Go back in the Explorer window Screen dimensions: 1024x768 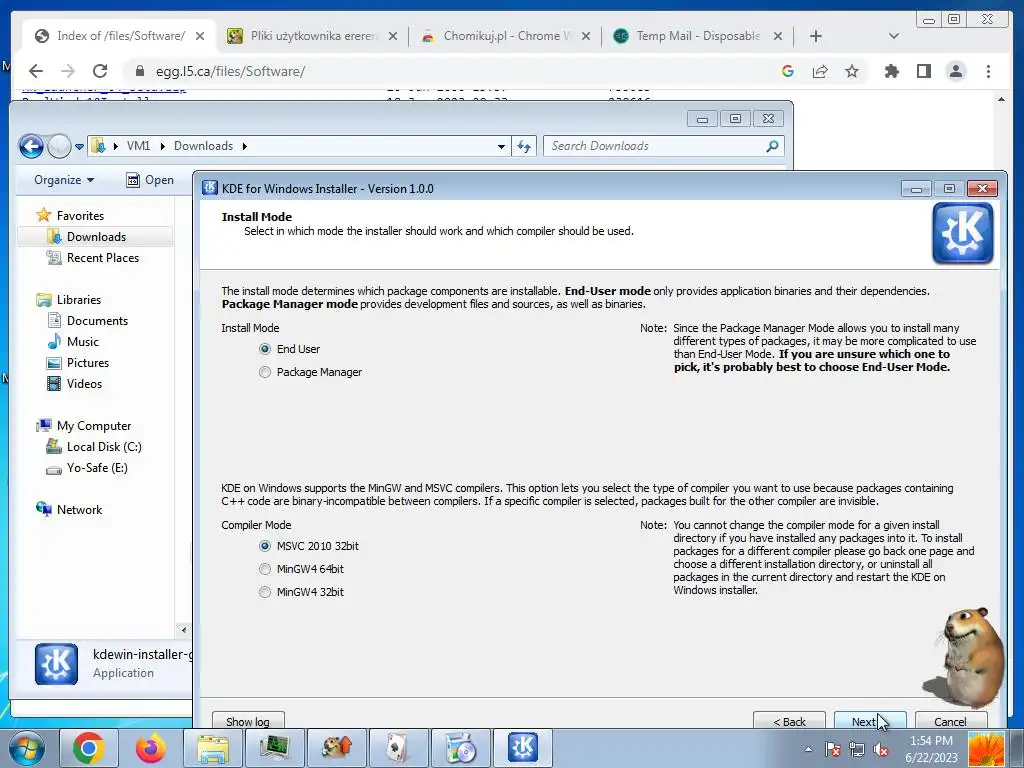(x=31, y=146)
